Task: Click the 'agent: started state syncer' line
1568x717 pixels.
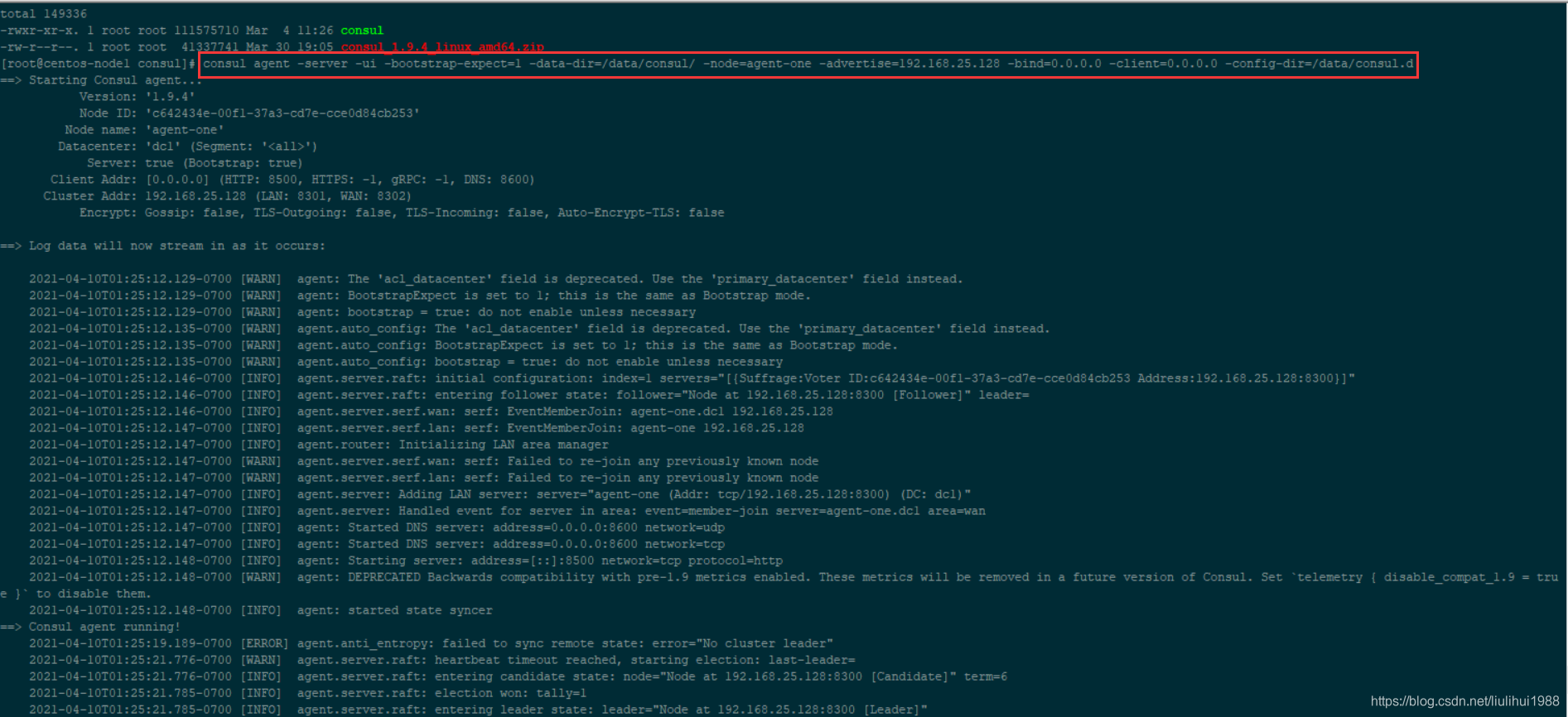Action: click(x=261, y=610)
